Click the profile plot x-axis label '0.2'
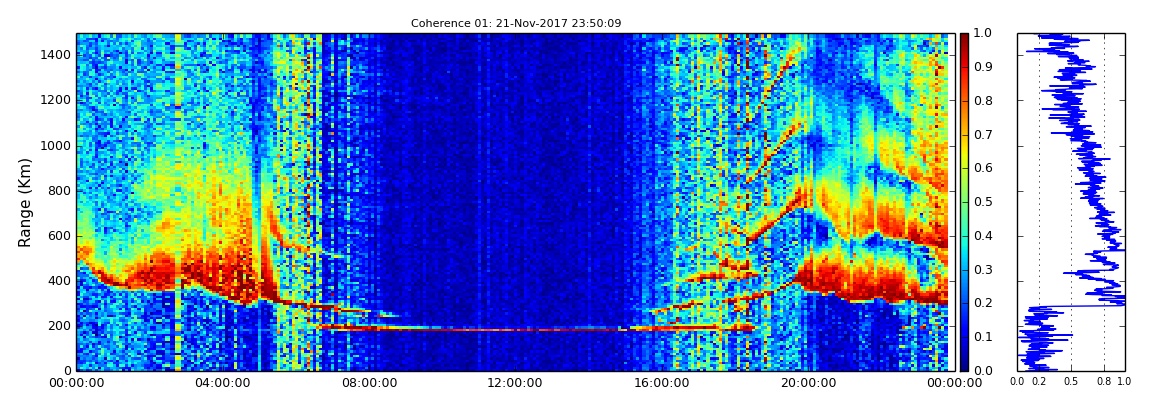Screen dimensions: 1150x407 pos(1039,382)
